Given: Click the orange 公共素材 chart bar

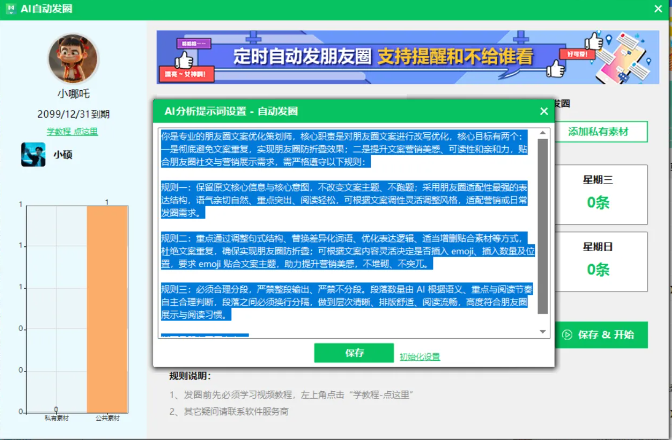Looking at the screenshot, I should pos(107,309).
